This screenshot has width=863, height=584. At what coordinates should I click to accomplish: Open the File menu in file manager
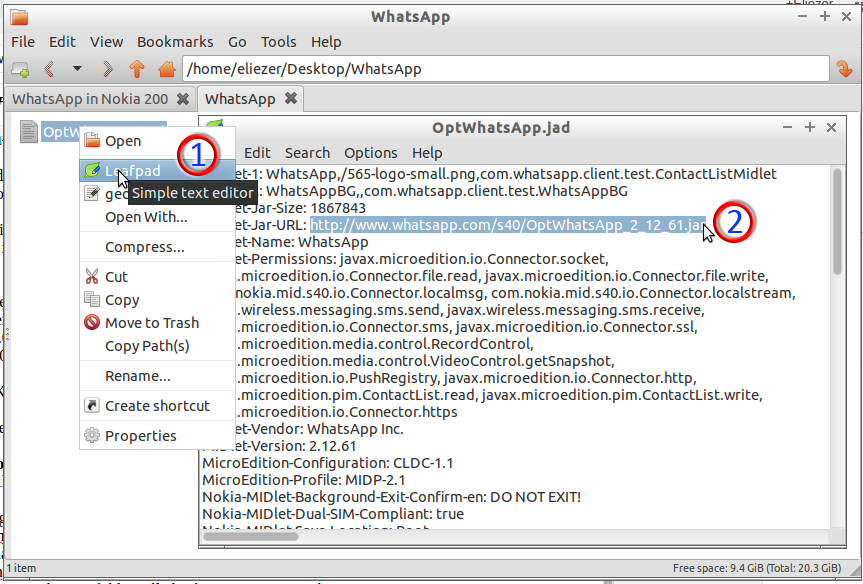pyautogui.click(x=23, y=42)
